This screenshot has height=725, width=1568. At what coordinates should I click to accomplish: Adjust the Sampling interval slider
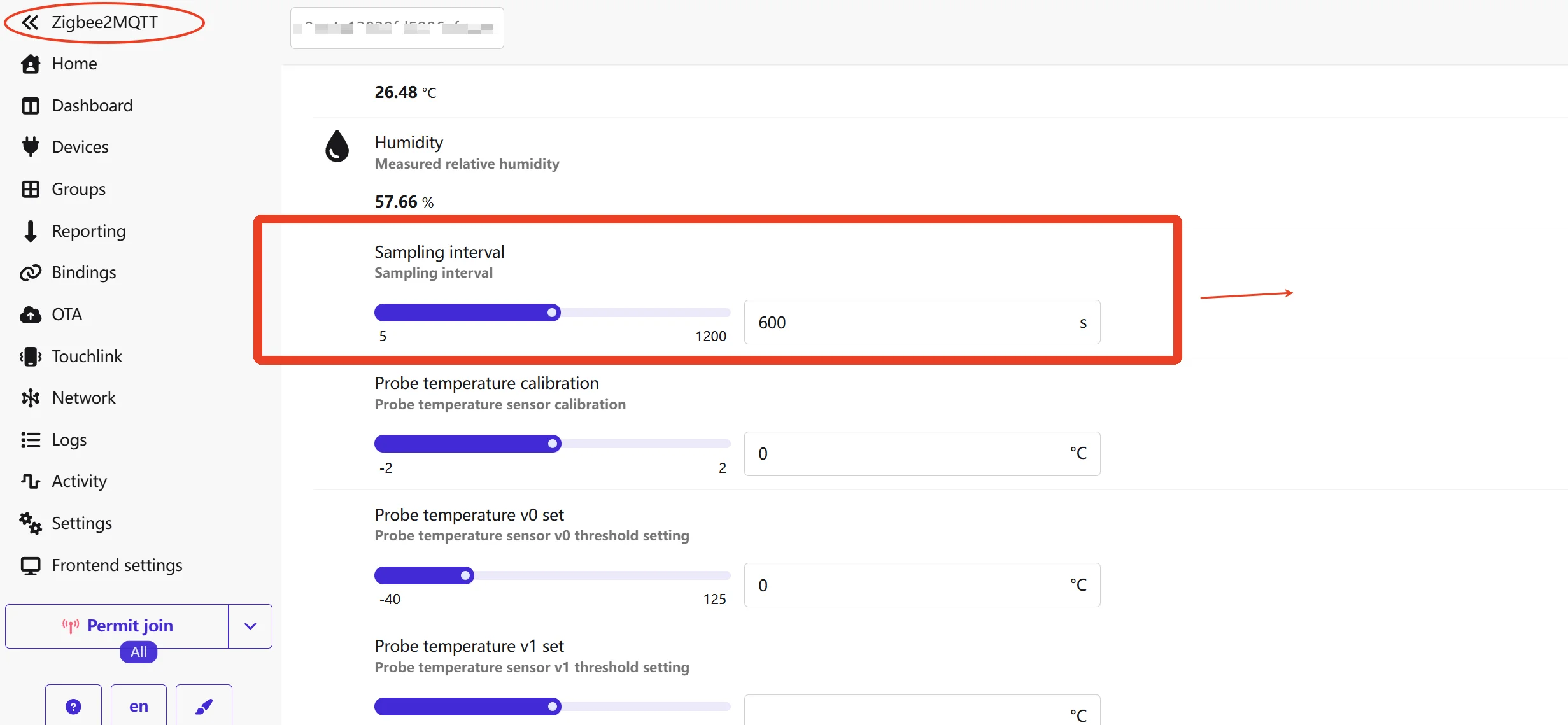click(x=552, y=313)
